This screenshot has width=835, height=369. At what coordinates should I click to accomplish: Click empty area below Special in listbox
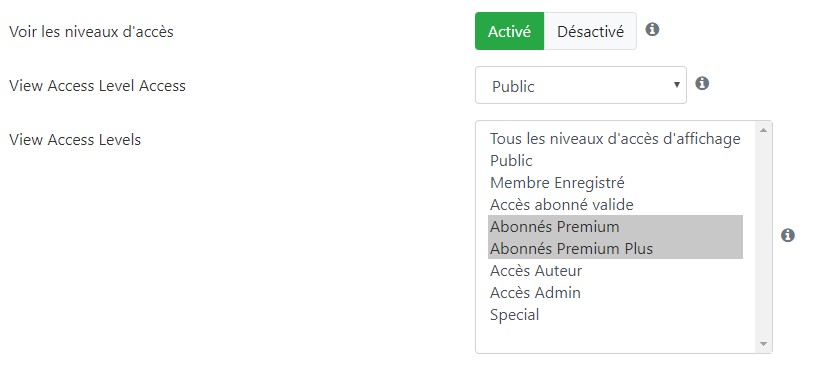pos(615,338)
